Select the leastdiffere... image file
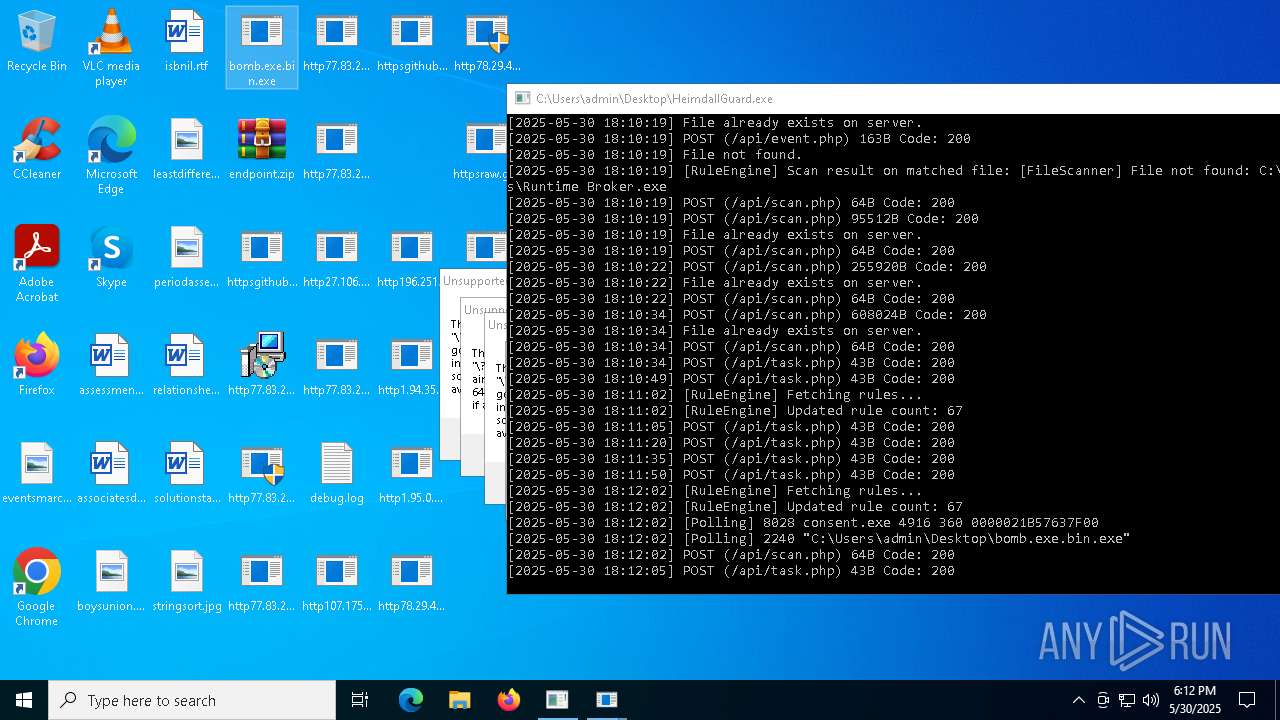 pyautogui.click(x=186, y=150)
